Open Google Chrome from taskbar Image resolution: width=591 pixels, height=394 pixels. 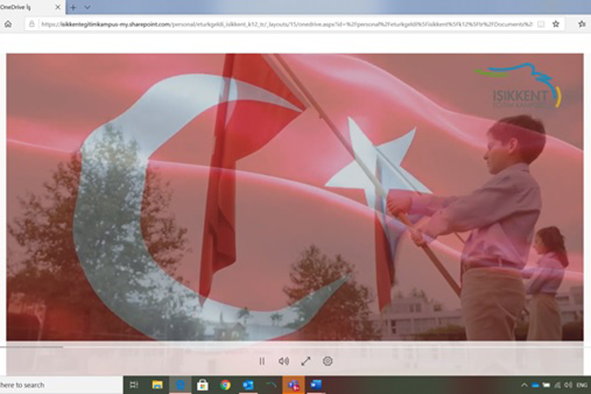[x=225, y=385]
